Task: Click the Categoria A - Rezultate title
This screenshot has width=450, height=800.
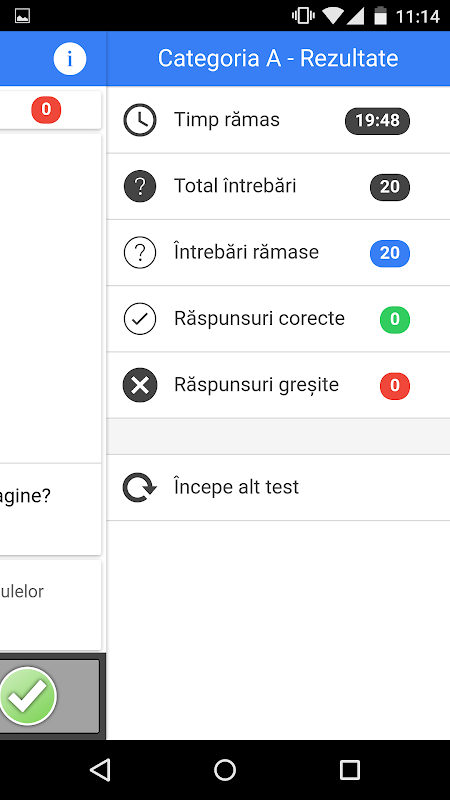Action: tap(278, 59)
